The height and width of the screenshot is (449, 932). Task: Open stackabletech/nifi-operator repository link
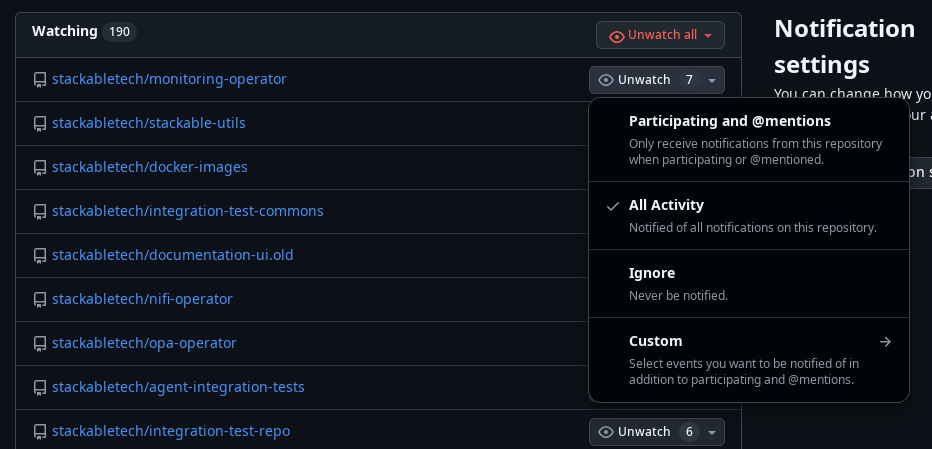143,299
